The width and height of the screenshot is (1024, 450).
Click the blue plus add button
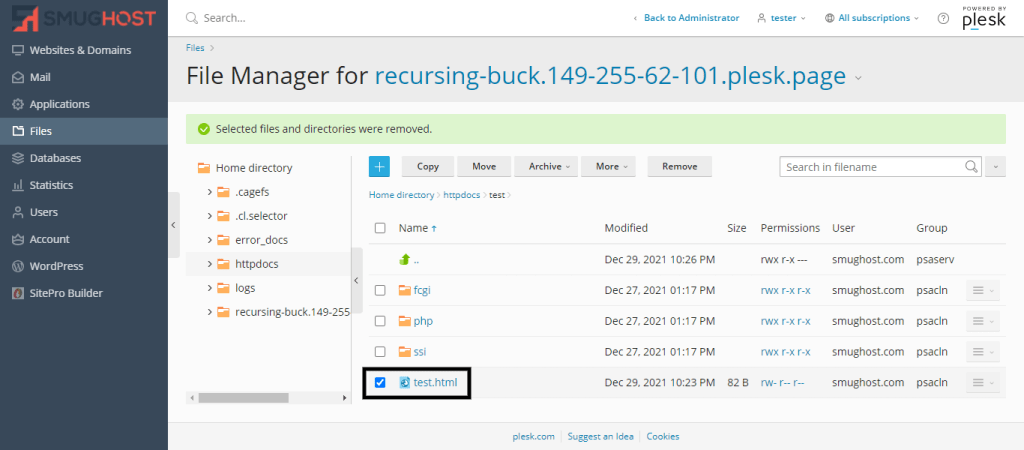(x=379, y=167)
